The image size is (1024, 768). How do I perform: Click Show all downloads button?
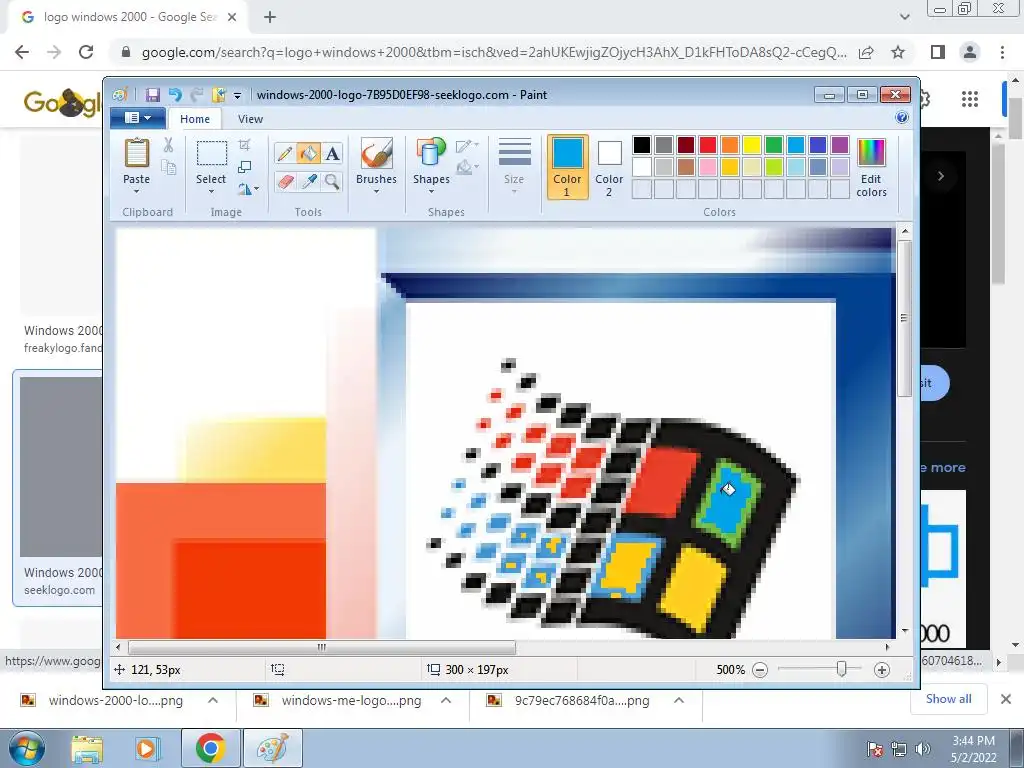pos(948,699)
